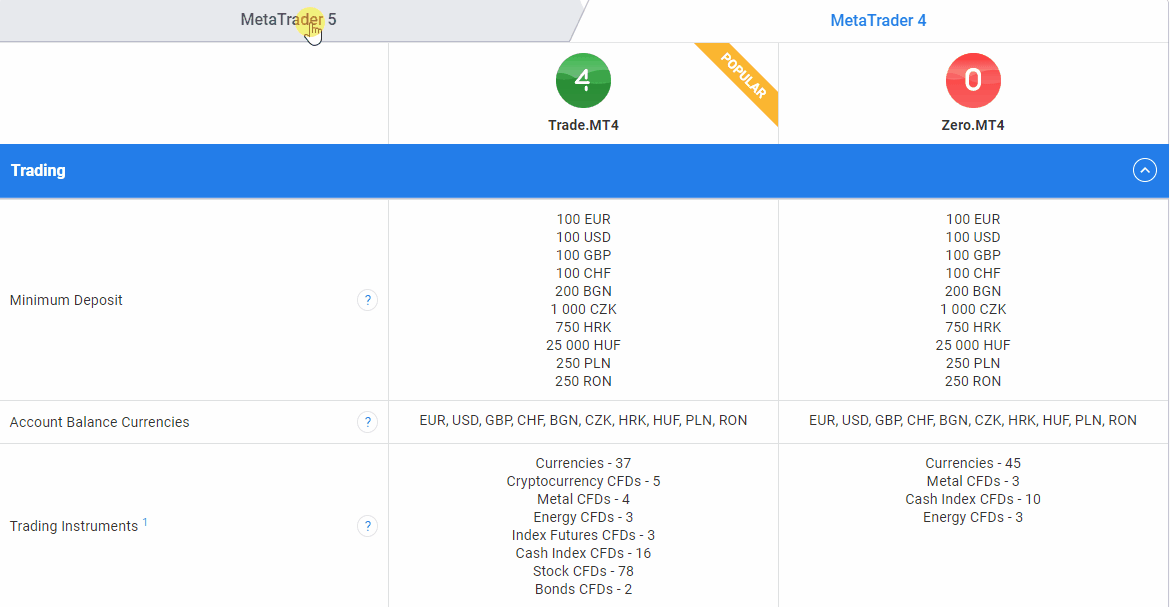The image size is (1170, 607).
Task: Click the Trading Instruments footnote 1 link
Action: 145,522
